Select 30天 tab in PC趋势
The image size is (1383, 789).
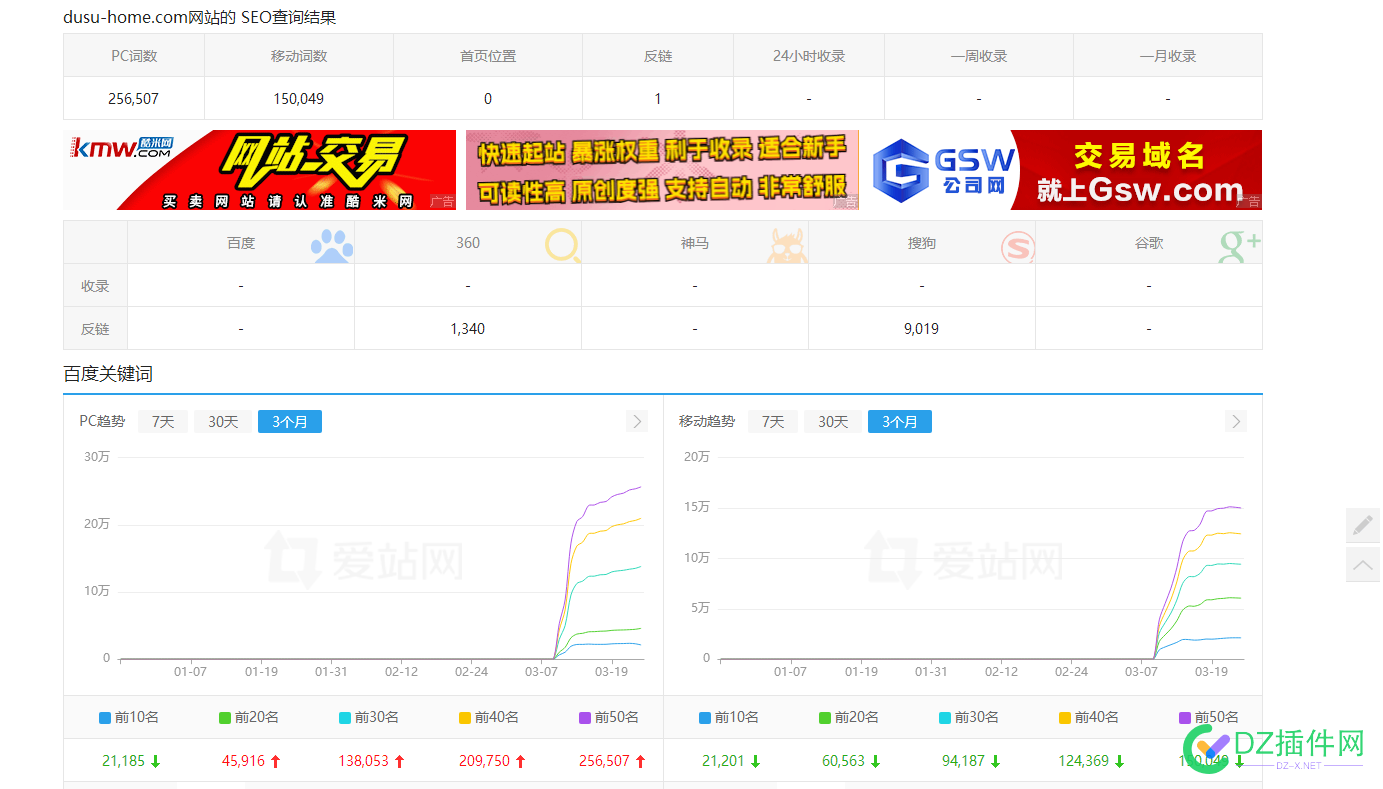pos(223,422)
